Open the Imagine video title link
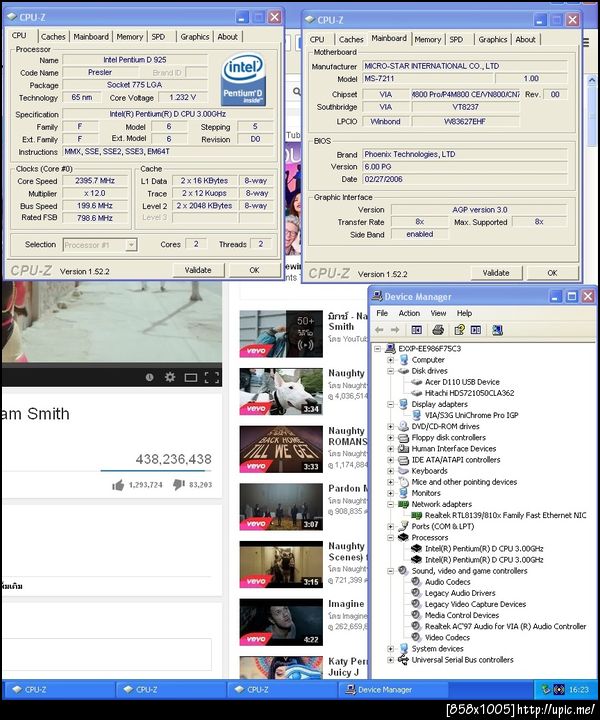 pyautogui.click(x=347, y=603)
